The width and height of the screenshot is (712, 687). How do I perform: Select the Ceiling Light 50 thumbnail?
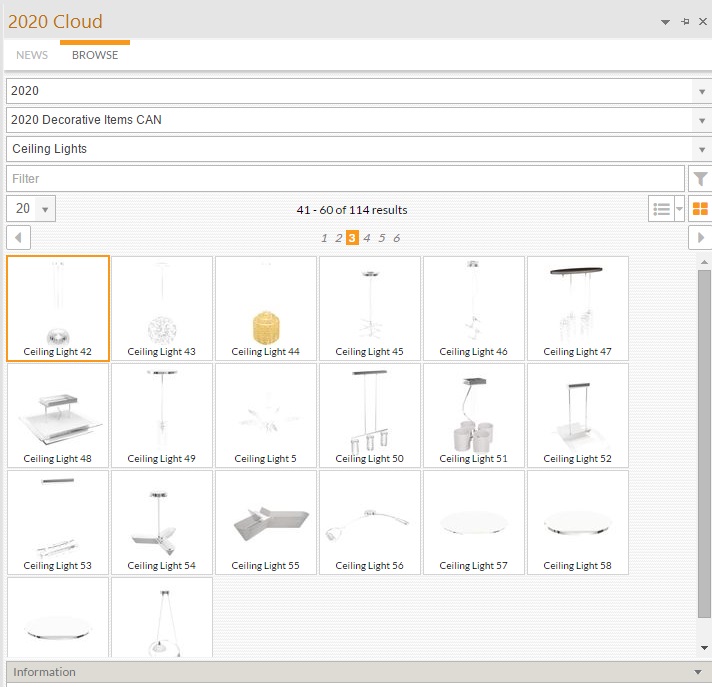(x=370, y=415)
